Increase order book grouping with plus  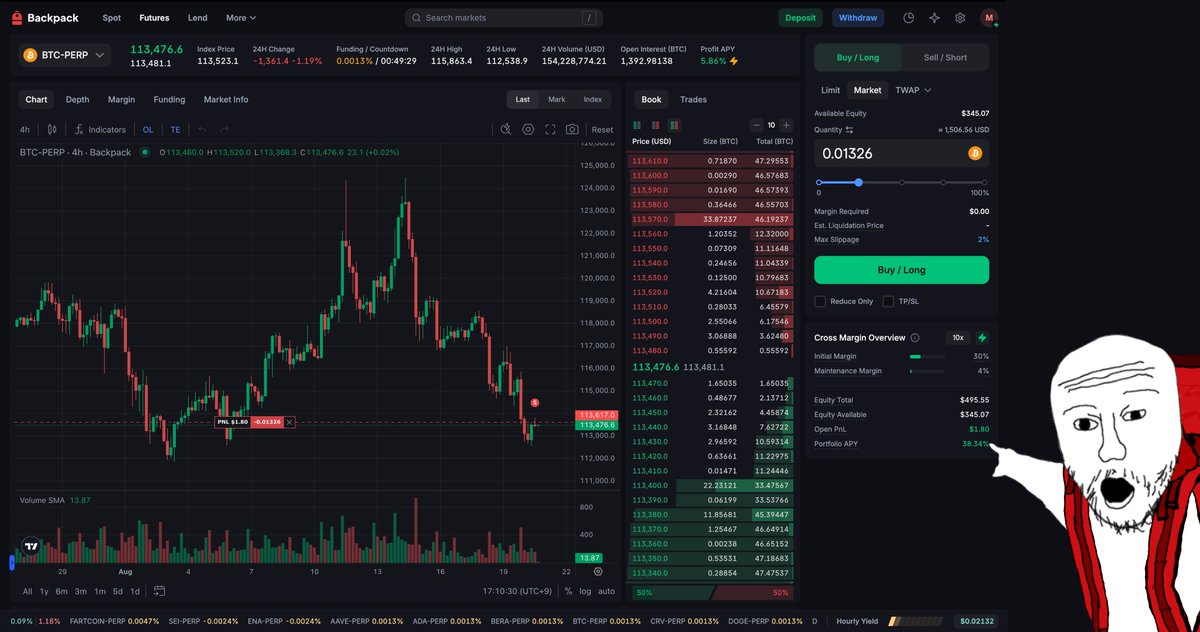click(786, 125)
